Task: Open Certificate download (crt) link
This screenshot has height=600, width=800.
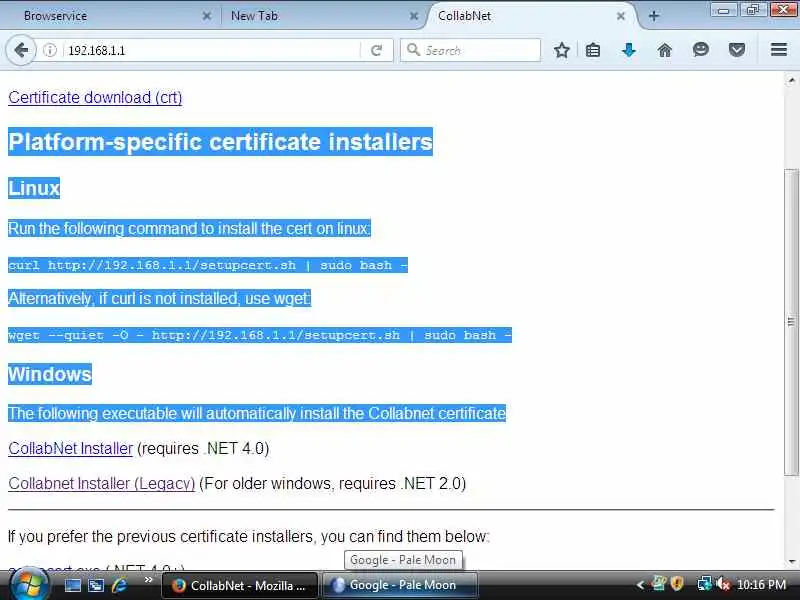Action: [95, 97]
